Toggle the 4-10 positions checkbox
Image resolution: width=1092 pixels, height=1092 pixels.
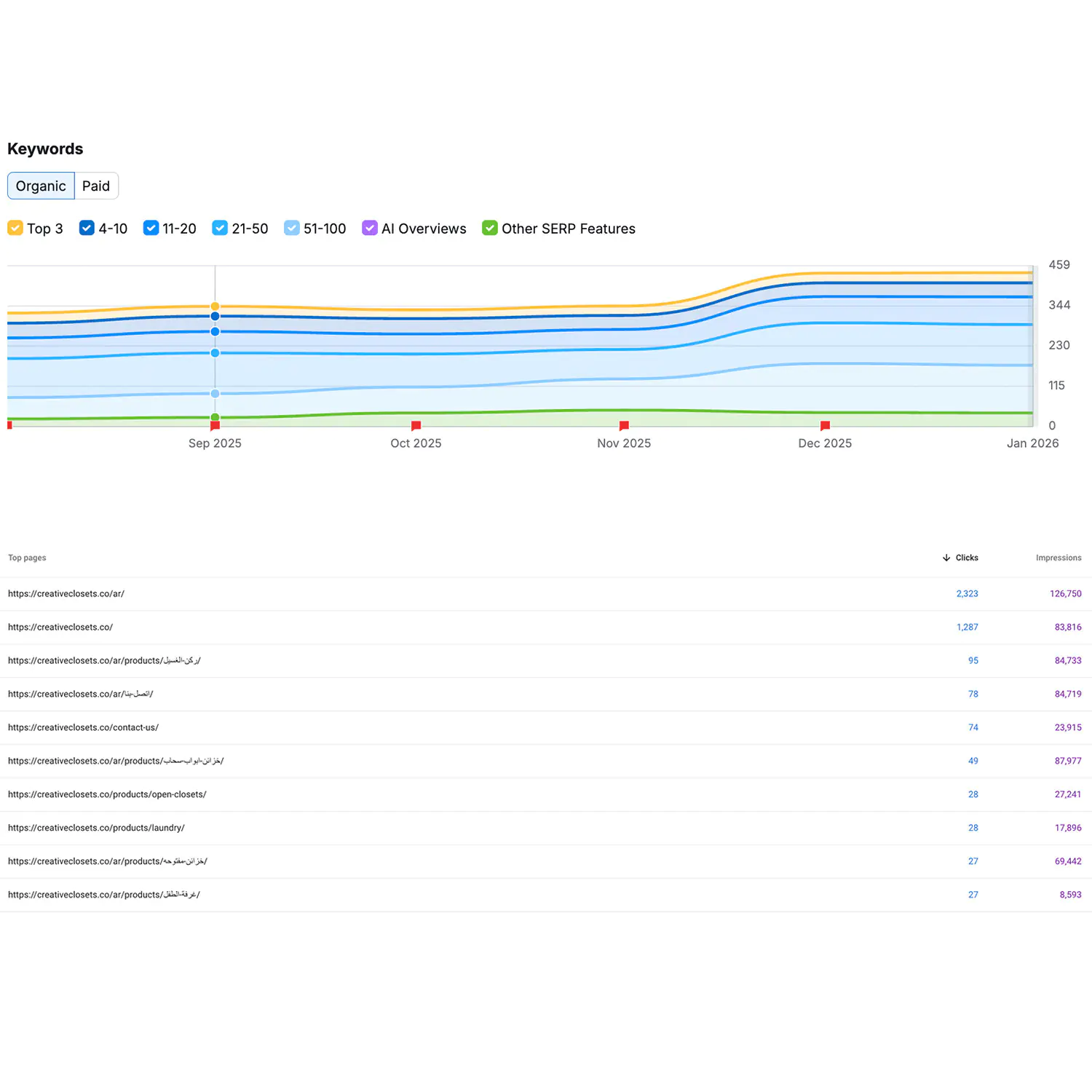pos(87,228)
